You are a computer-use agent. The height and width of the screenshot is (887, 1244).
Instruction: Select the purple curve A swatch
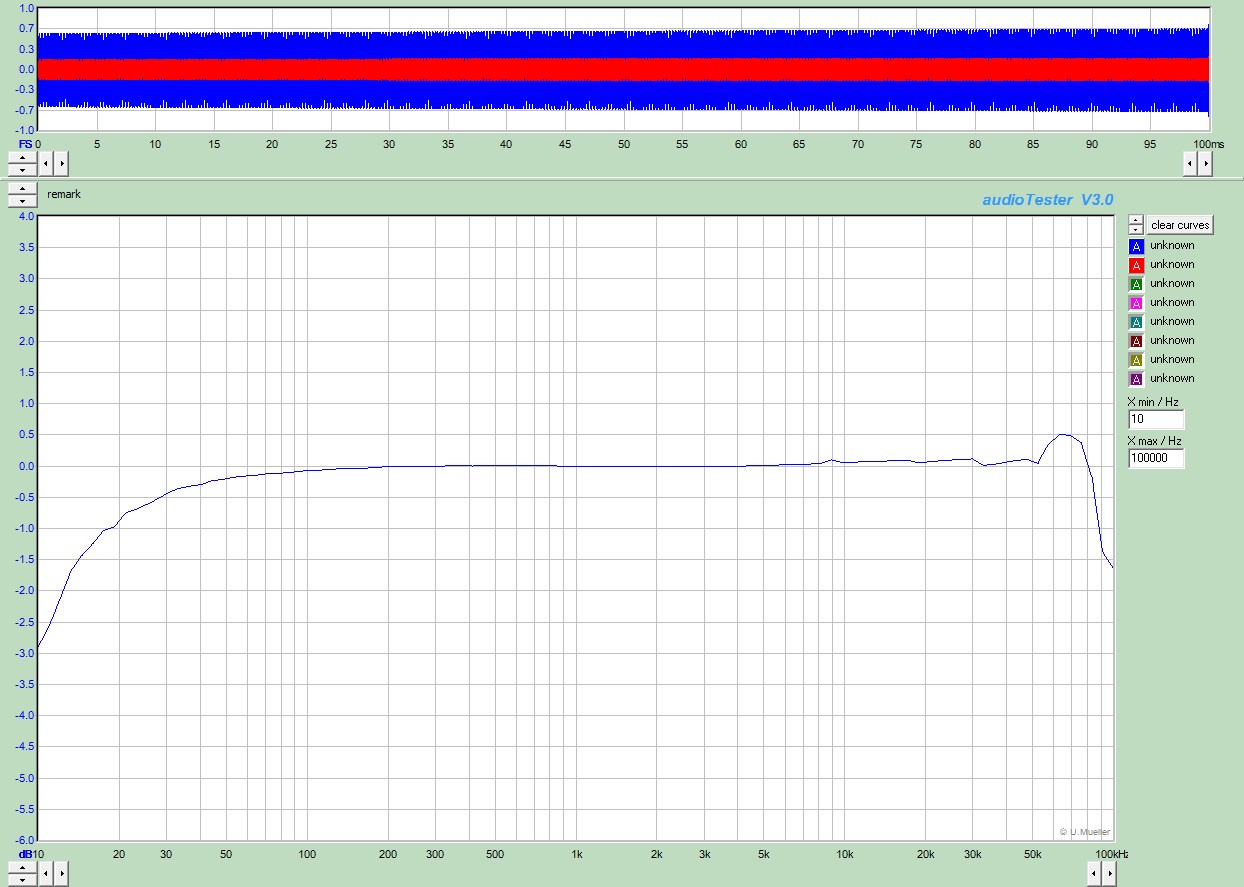(x=1136, y=379)
